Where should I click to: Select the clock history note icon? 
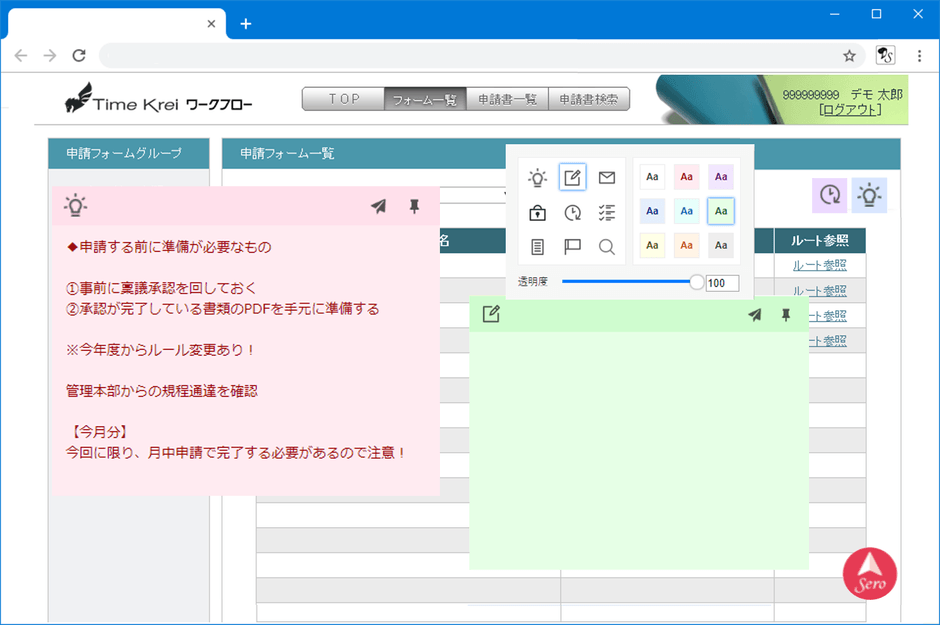point(572,212)
